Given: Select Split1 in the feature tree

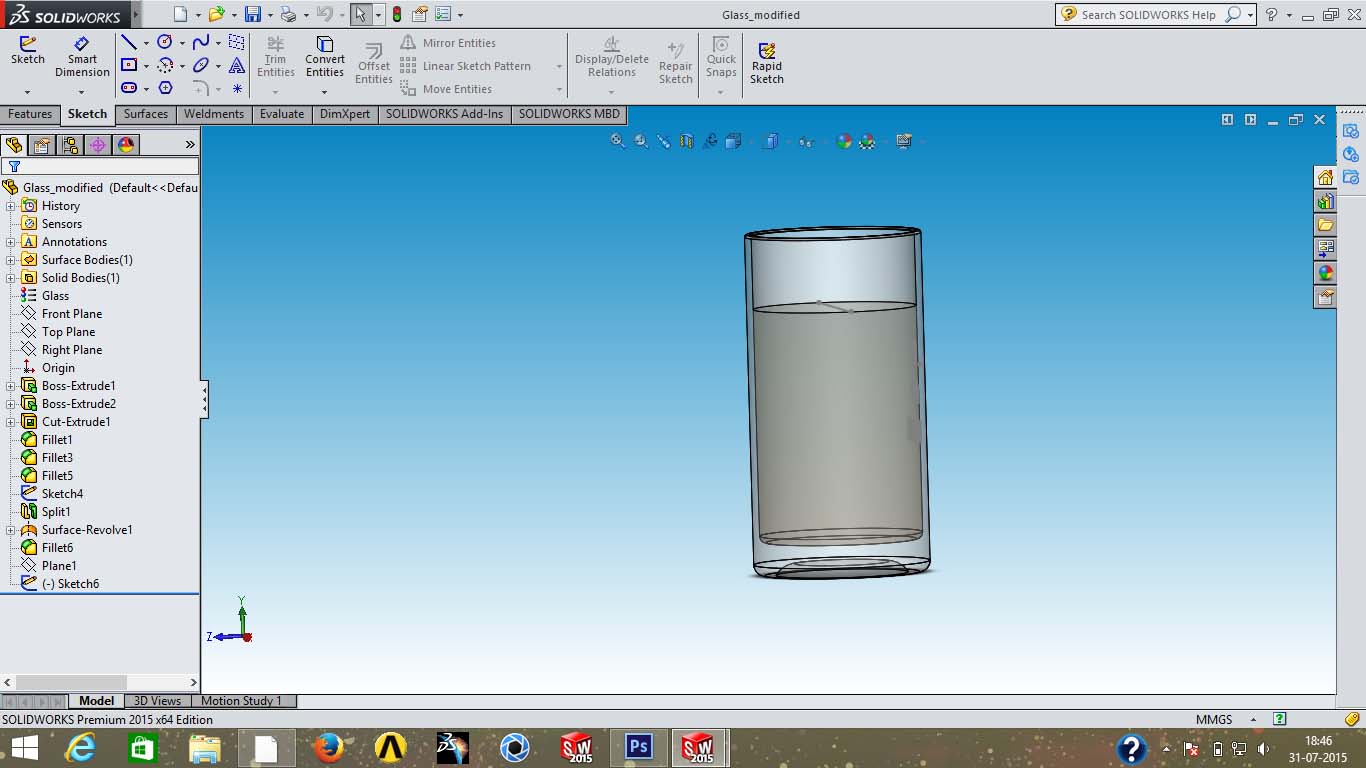Looking at the screenshot, I should (x=56, y=512).
